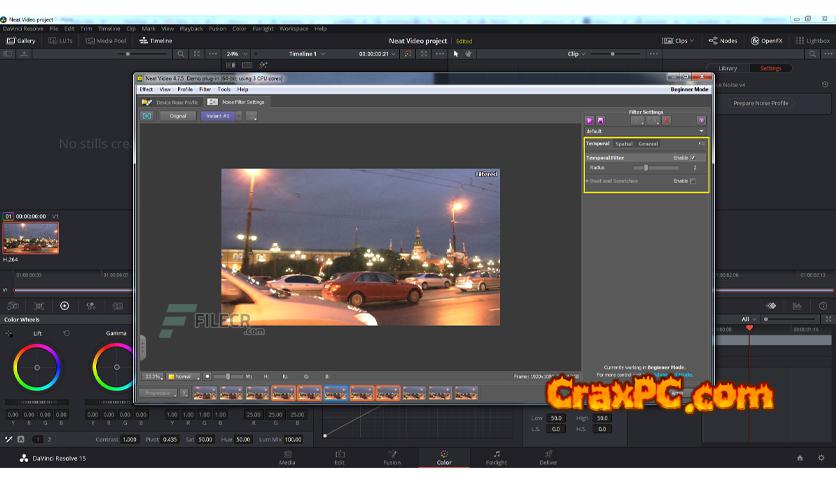This screenshot has width=836, height=484.
Task: Switch to the Spatial tab
Action: 624,144
